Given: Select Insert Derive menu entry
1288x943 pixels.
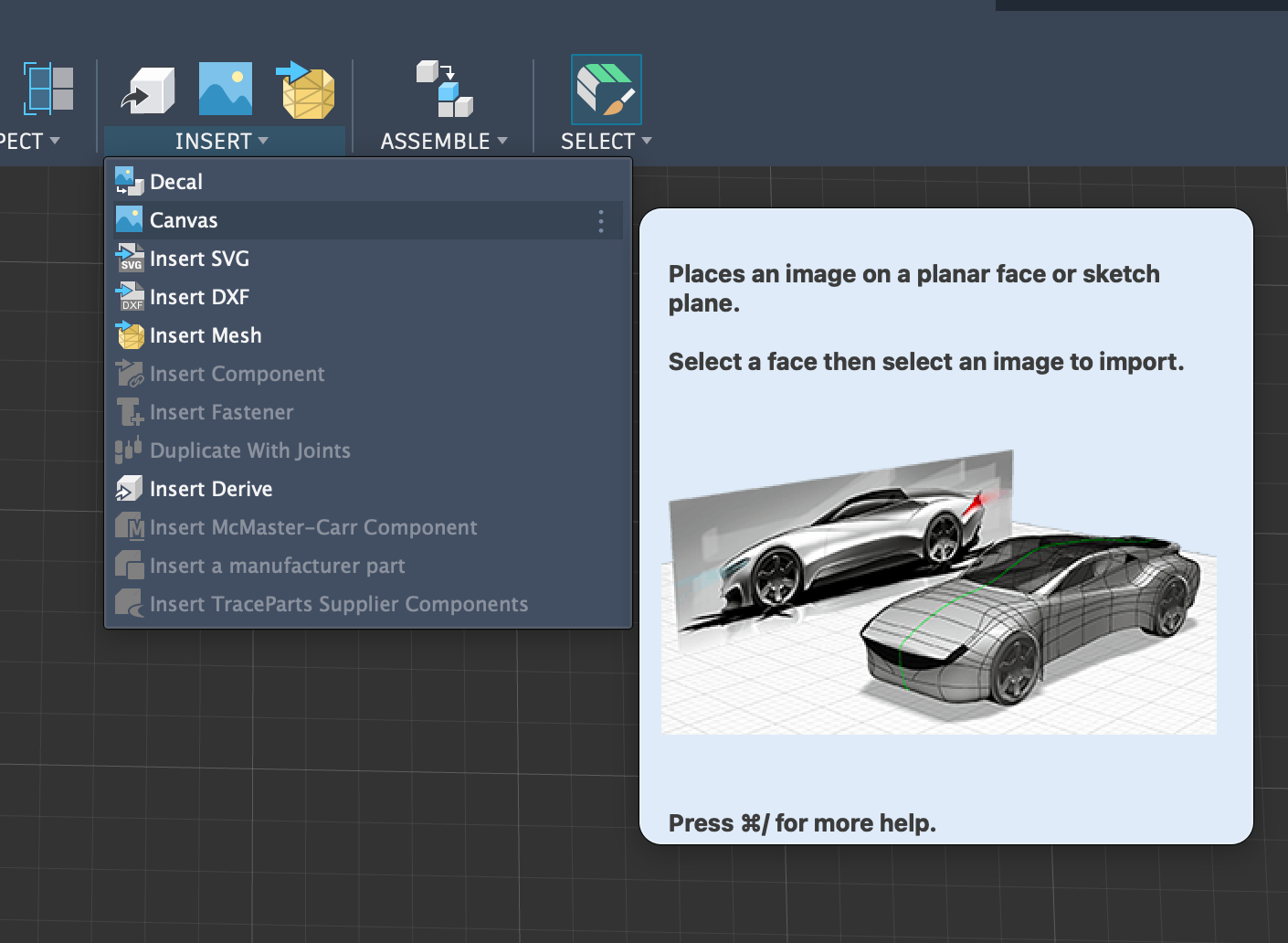Looking at the screenshot, I should point(211,489).
